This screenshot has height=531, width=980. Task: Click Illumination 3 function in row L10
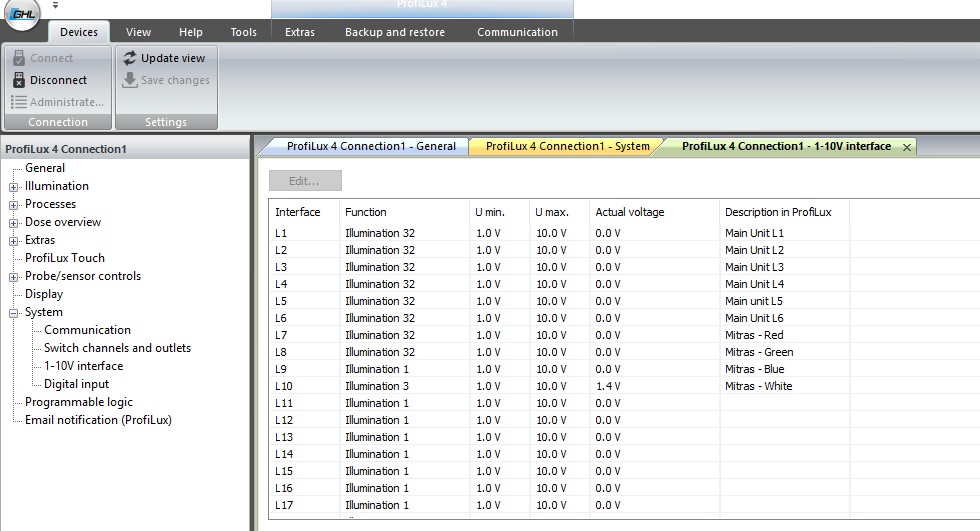pyautogui.click(x=377, y=386)
